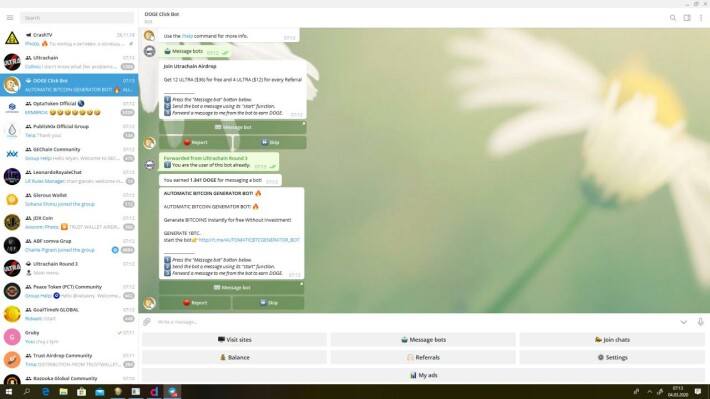Collapse bot keyboard with down chevron
This screenshot has width=710, height=399.
click(x=683, y=322)
